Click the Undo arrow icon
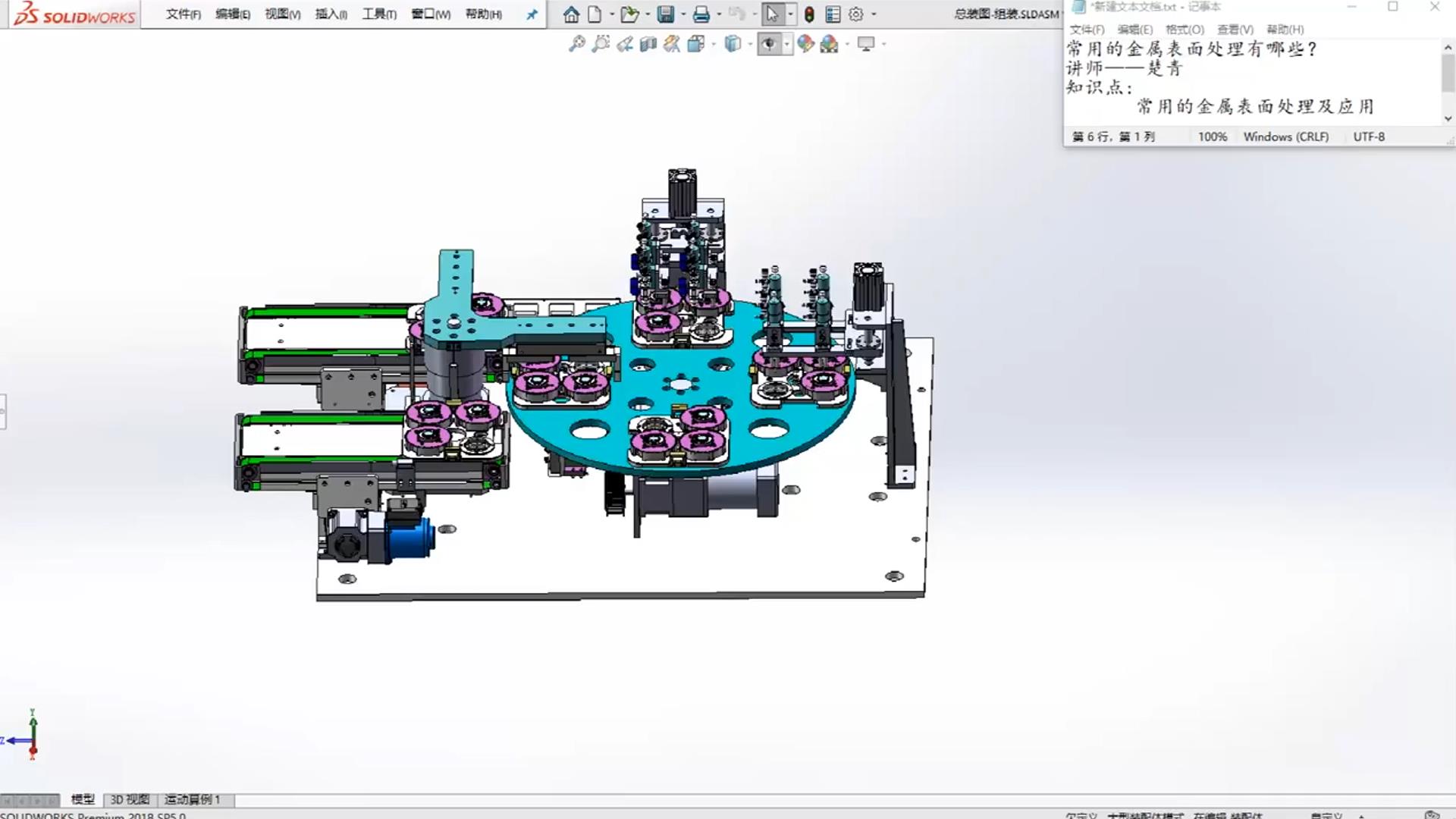The image size is (1456, 819). pyautogui.click(x=736, y=14)
